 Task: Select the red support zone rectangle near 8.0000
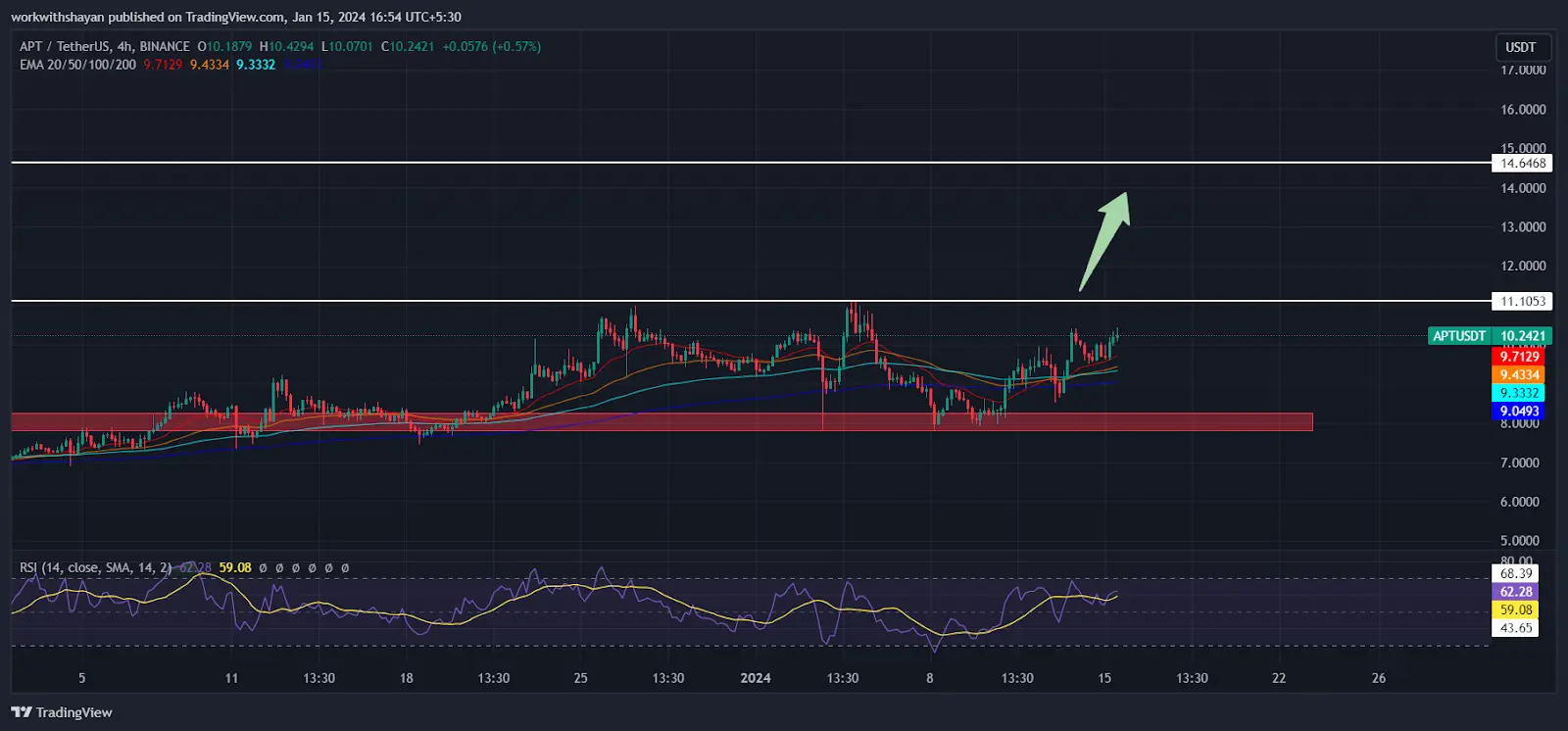point(661,422)
